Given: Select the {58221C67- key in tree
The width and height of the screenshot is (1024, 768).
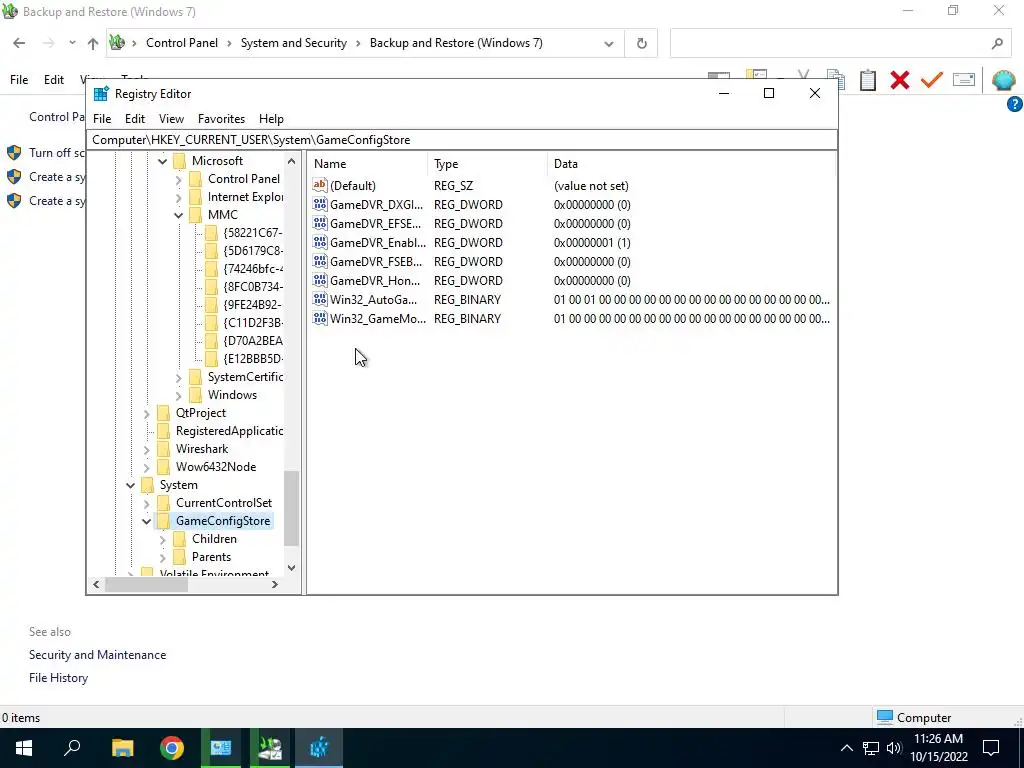Looking at the screenshot, I should [x=252, y=232].
